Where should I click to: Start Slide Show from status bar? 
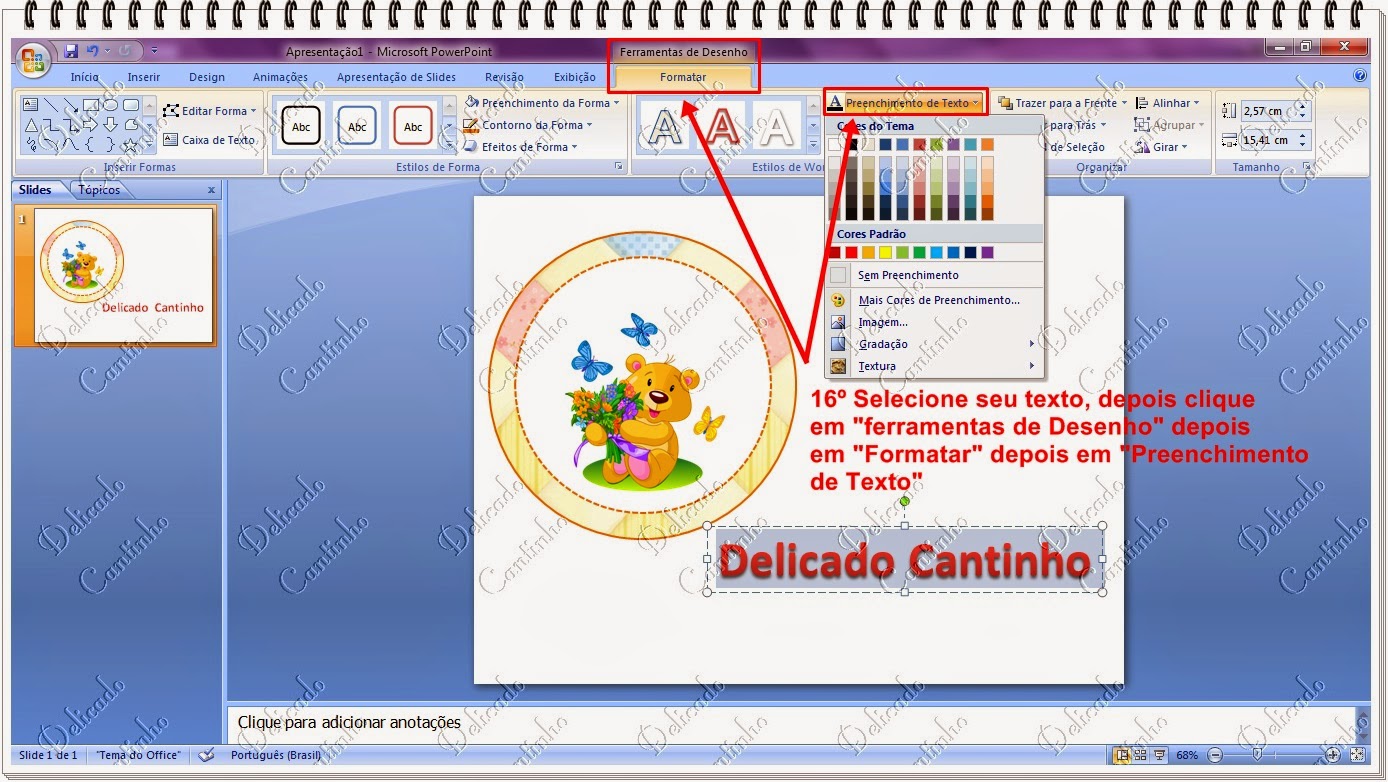[x=1160, y=755]
